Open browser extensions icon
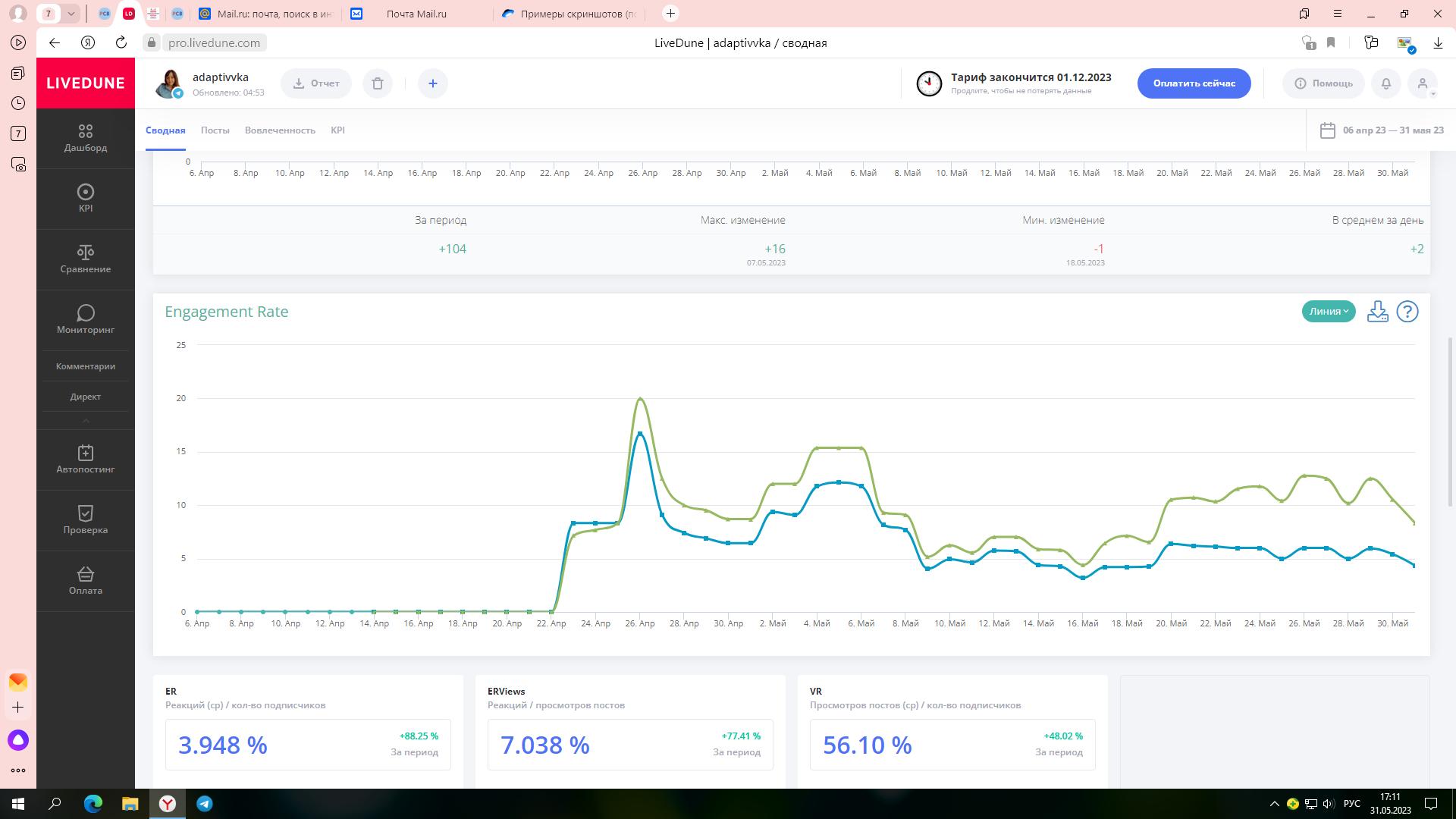 point(1370,43)
